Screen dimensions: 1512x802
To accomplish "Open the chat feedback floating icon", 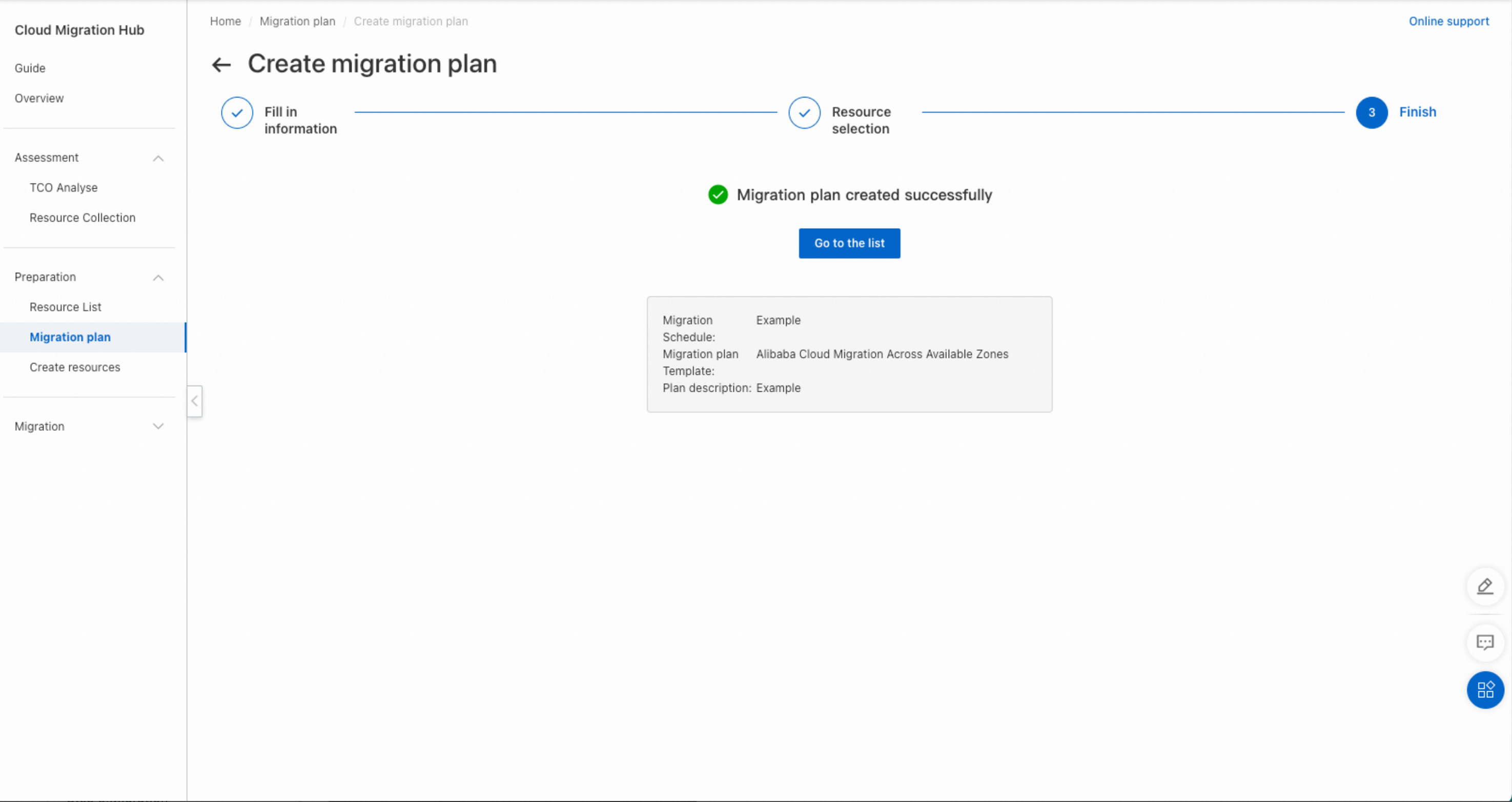I will 1485,643.
